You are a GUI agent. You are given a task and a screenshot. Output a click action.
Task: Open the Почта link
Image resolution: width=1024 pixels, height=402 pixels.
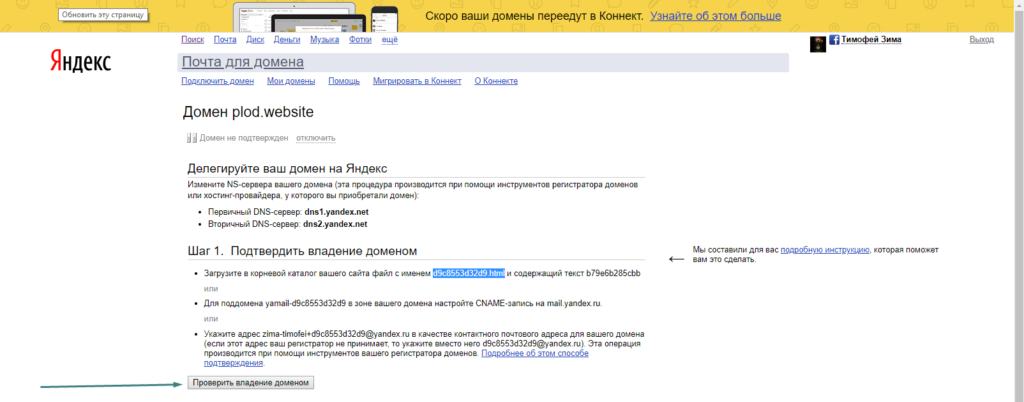225,40
